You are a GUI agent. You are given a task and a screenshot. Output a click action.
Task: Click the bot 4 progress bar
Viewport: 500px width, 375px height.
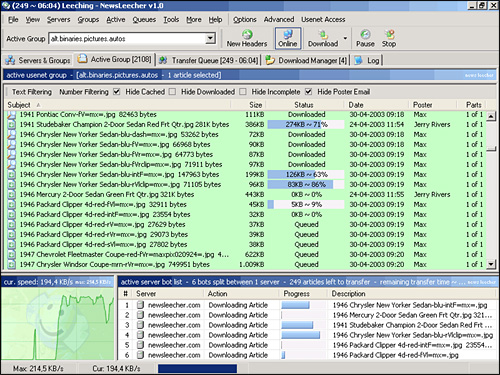(x=303, y=335)
